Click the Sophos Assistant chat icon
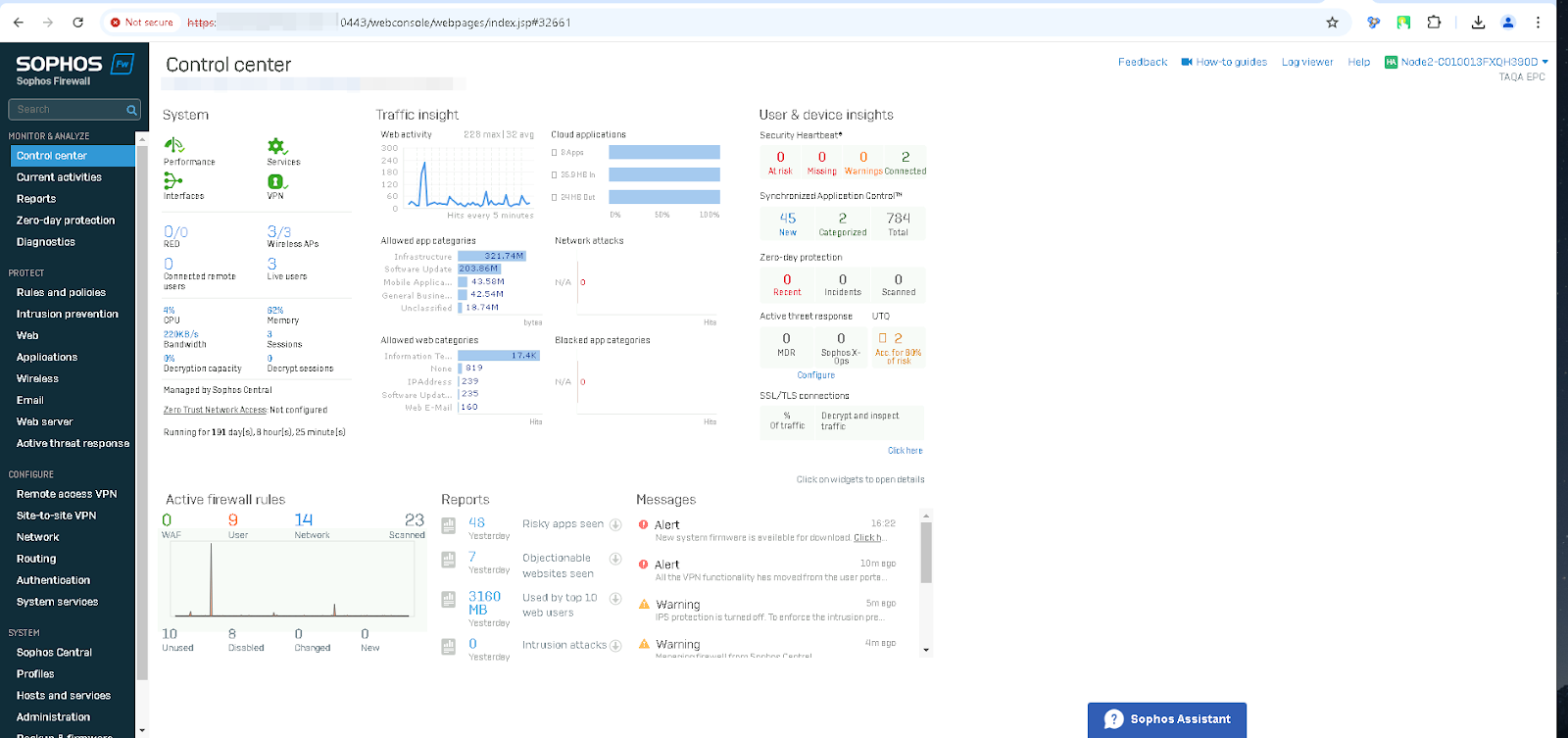1568x738 pixels. click(1113, 719)
